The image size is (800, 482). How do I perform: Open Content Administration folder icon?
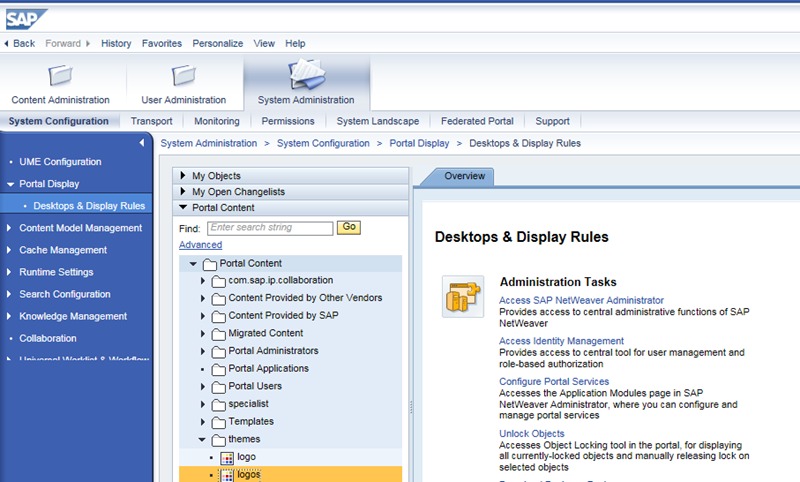pos(60,75)
